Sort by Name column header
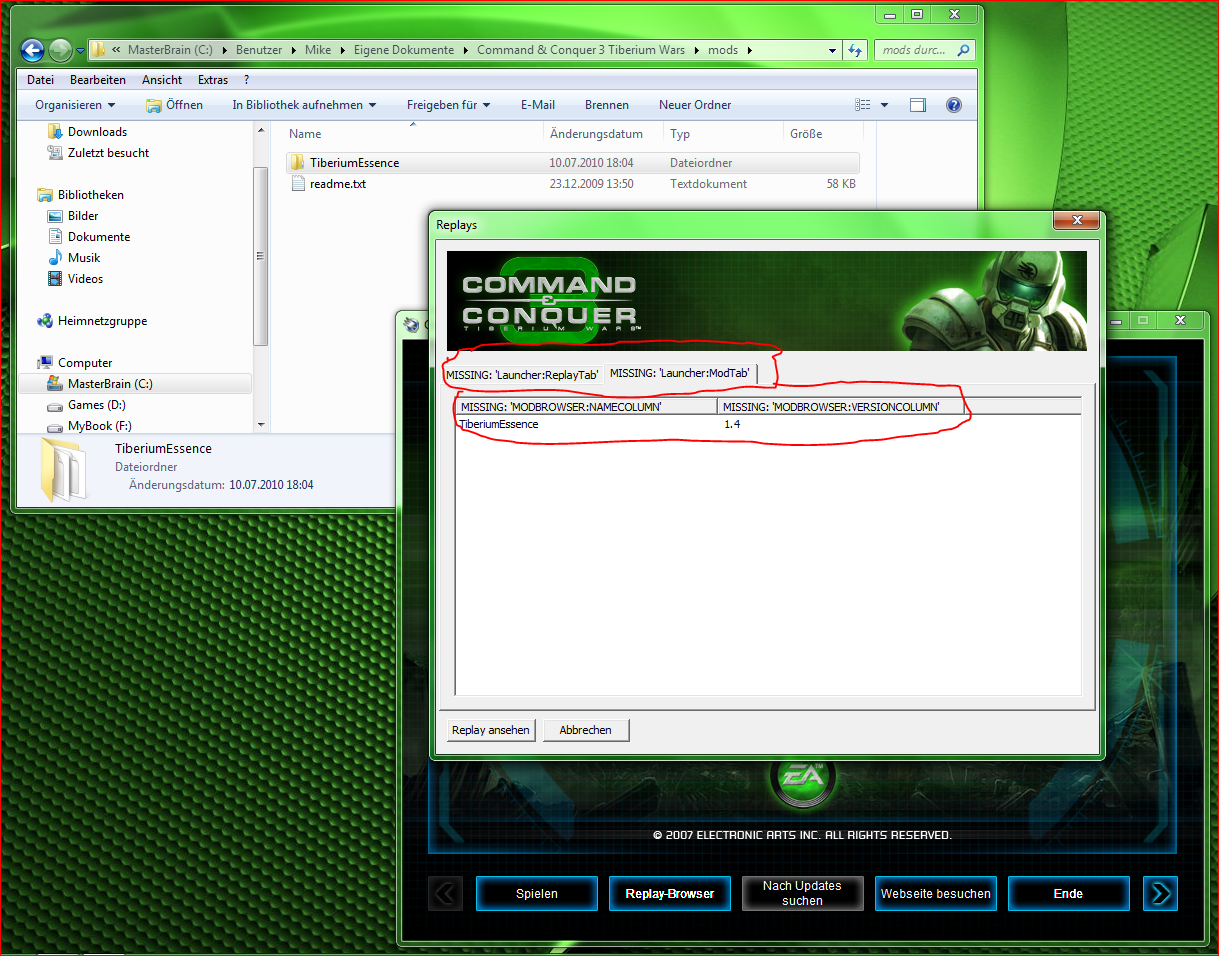 click(414, 134)
